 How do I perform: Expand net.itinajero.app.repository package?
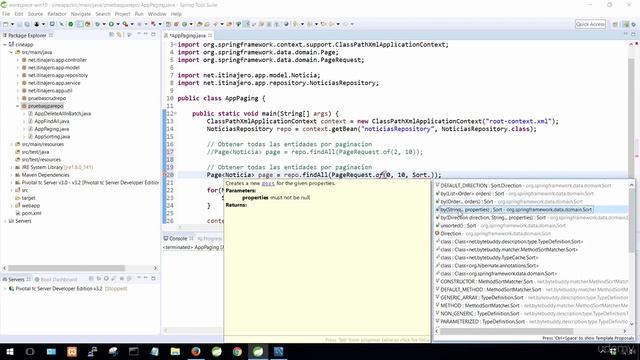point(18,76)
